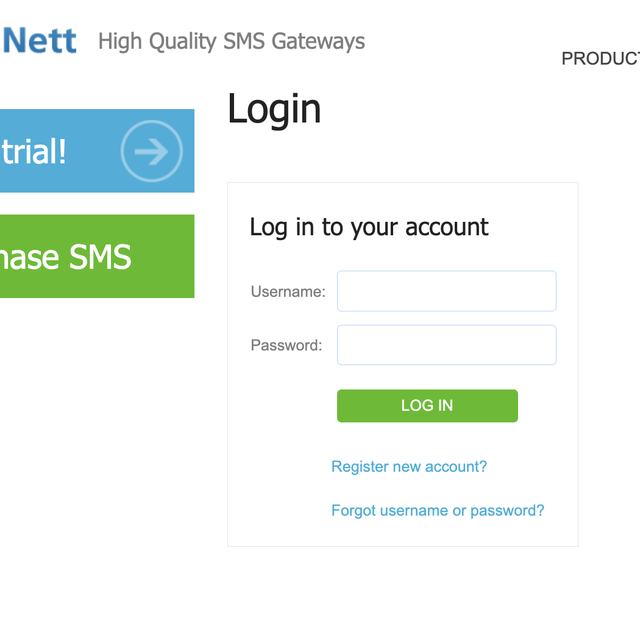Click the 'trial!' text on blue banner
Viewport: 640px width, 640px height.
(33, 152)
